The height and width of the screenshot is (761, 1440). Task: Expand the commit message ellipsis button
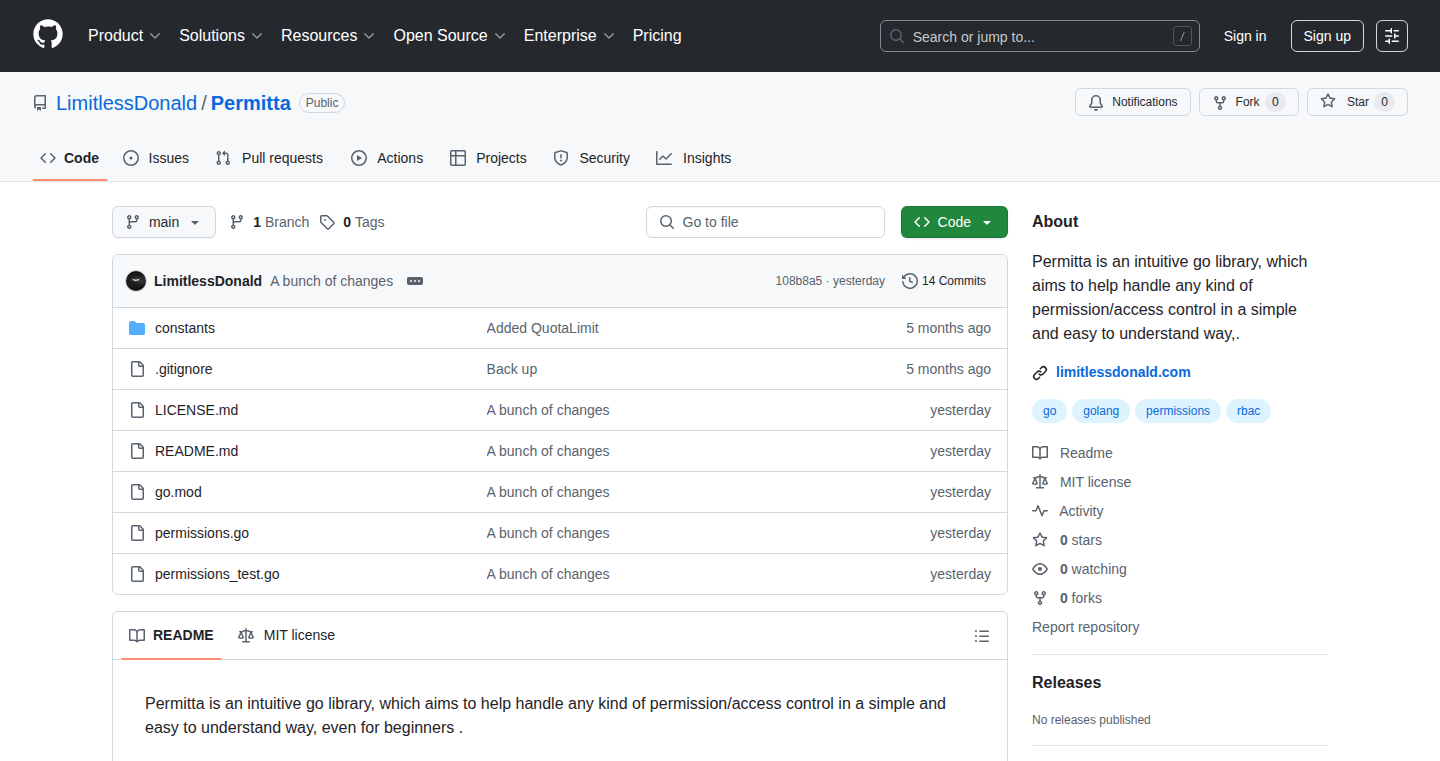point(415,281)
